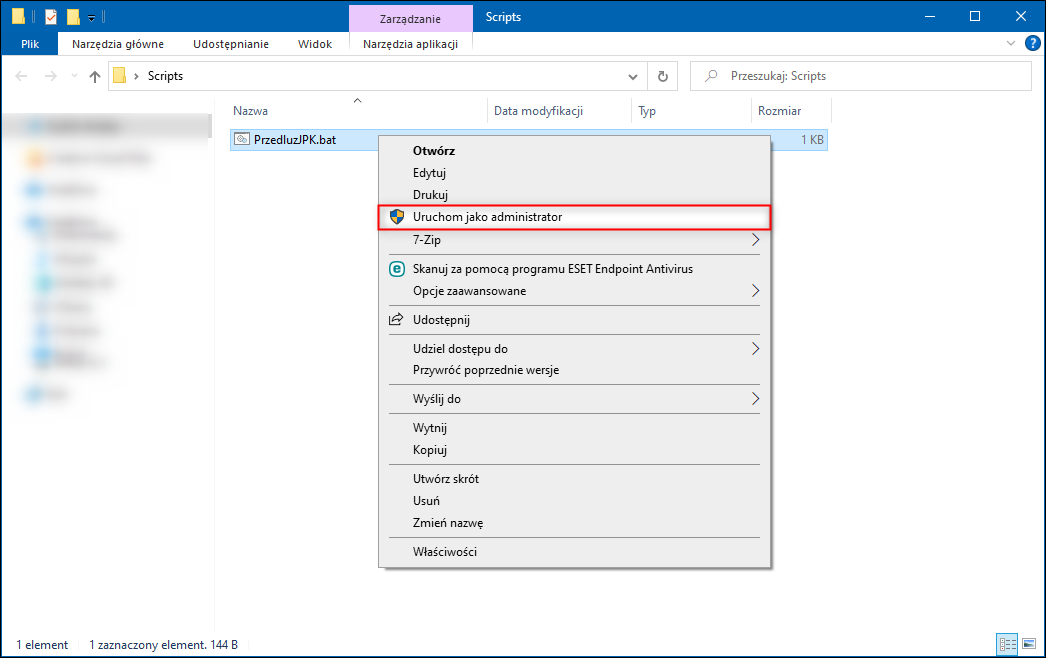Viewport: 1046px width, 658px height.
Task: Open Customize Quick Access Toolbar dropdown
Action: (91, 17)
